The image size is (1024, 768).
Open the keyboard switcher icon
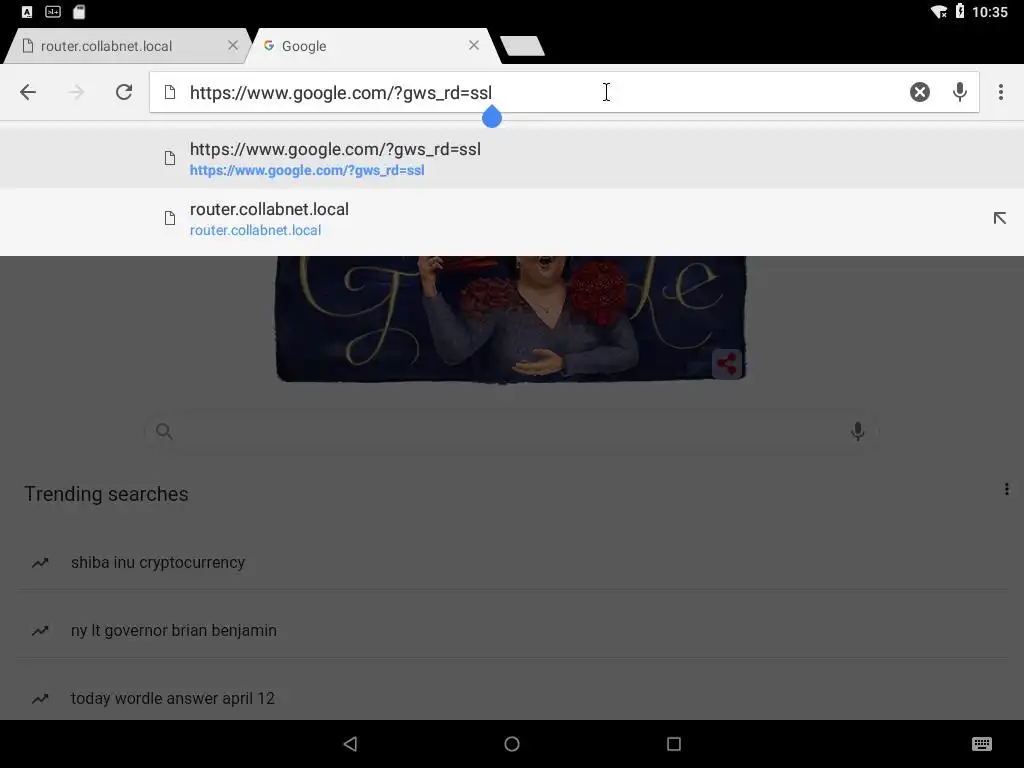click(x=982, y=744)
